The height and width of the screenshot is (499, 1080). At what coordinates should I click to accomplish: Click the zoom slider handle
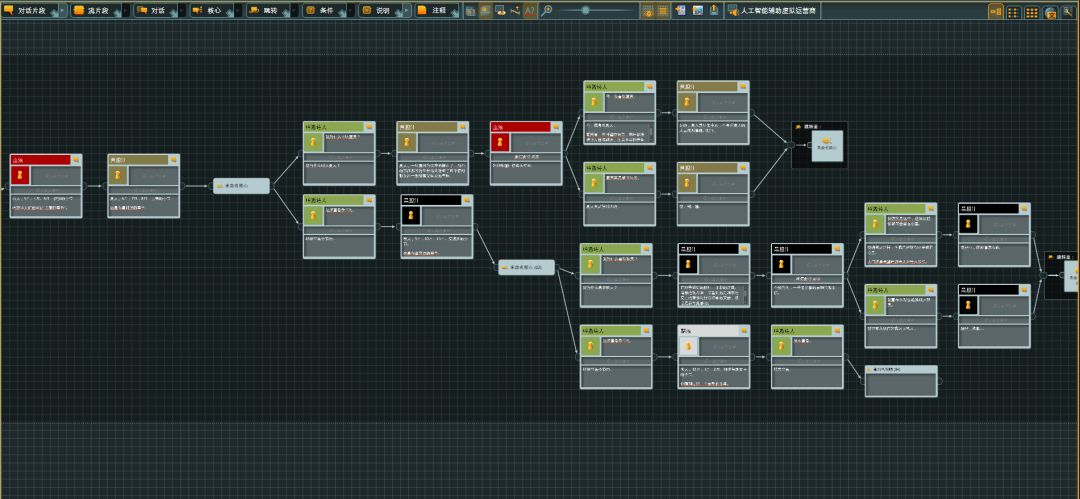point(585,10)
